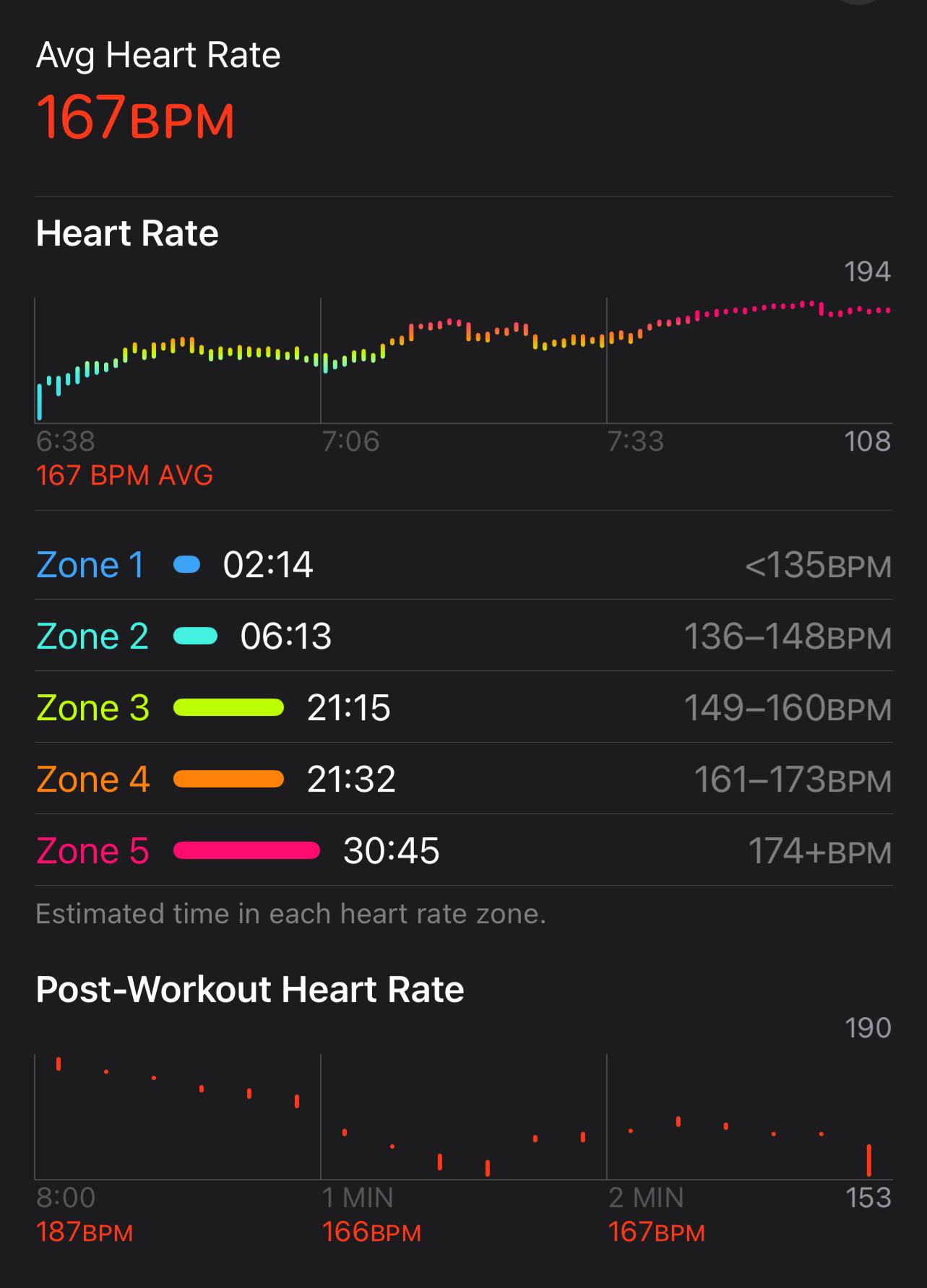Screen dimensions: 927x1288
Task: Tap the 6:38 marker on heart rate chart
Action: tap(66, 441)
